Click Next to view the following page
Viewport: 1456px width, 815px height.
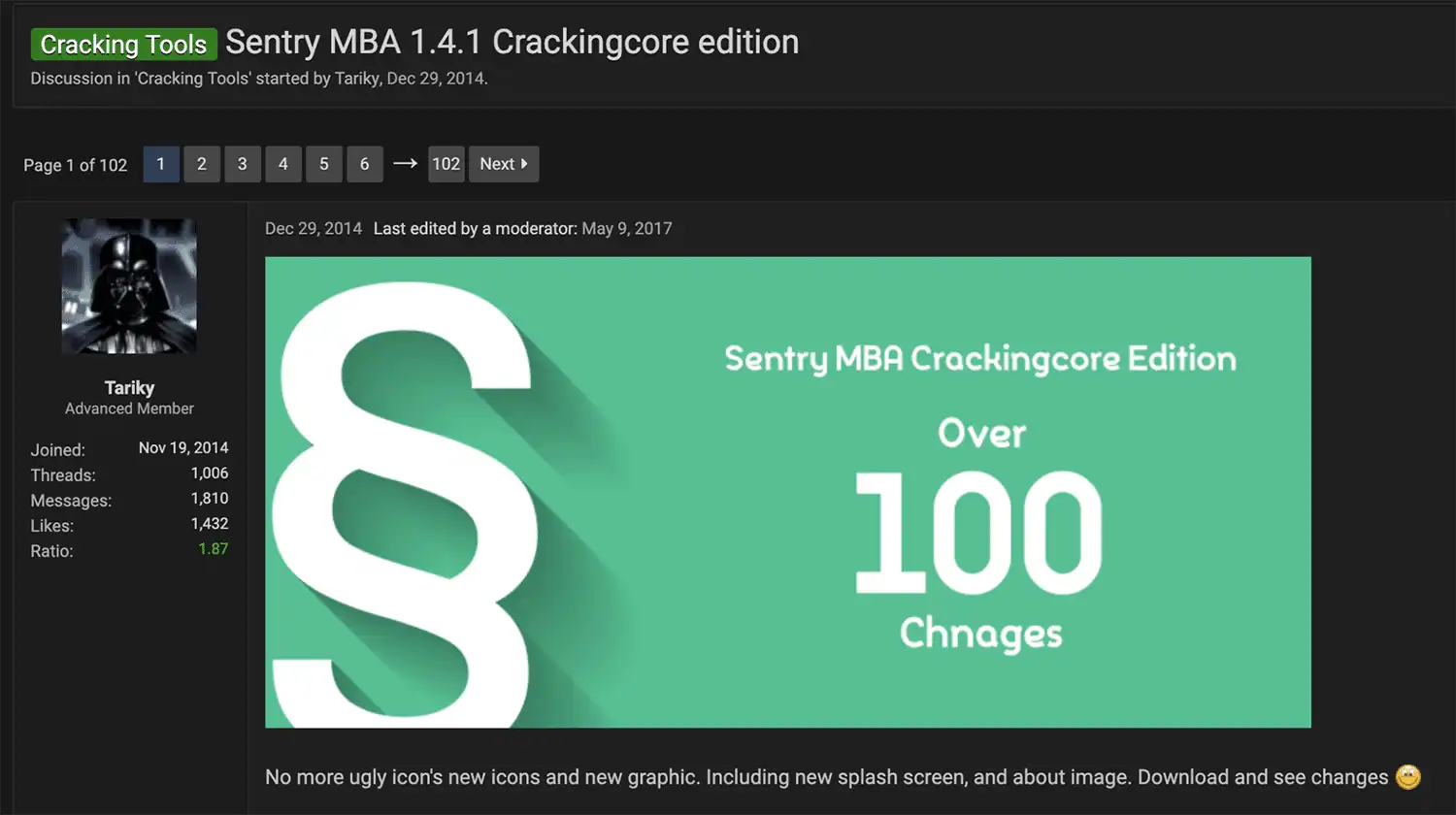click(498, 164)
